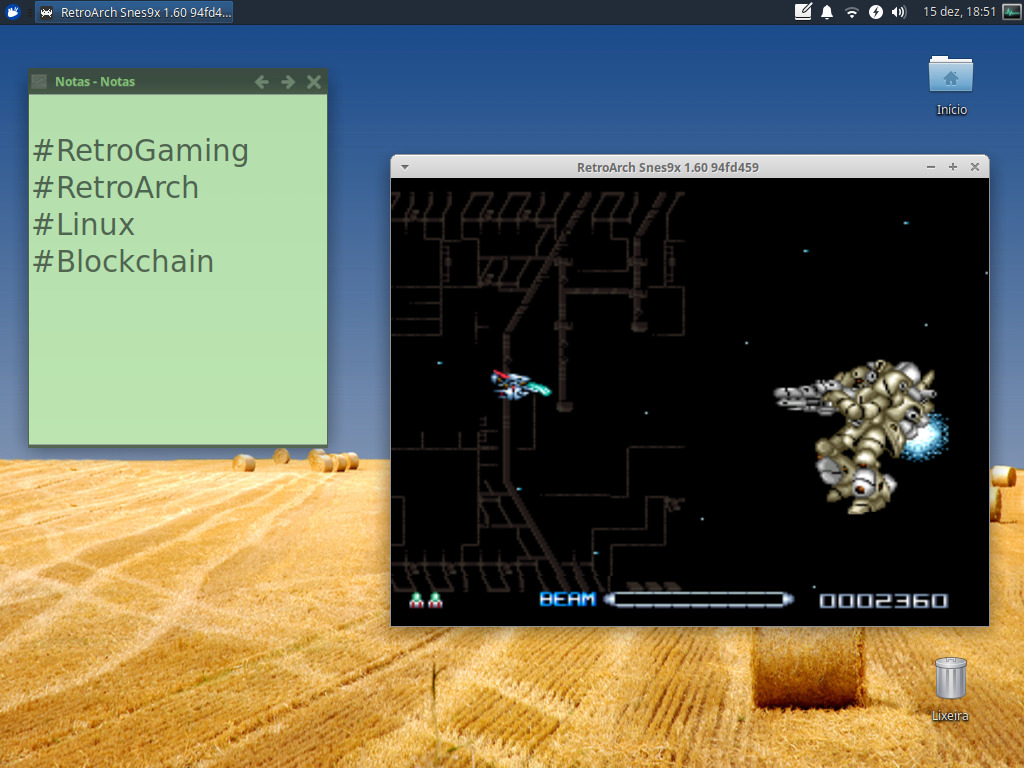Open the clock showing 15 dez, 18:51
1024x768 pixels.
[x=959, y=12]
